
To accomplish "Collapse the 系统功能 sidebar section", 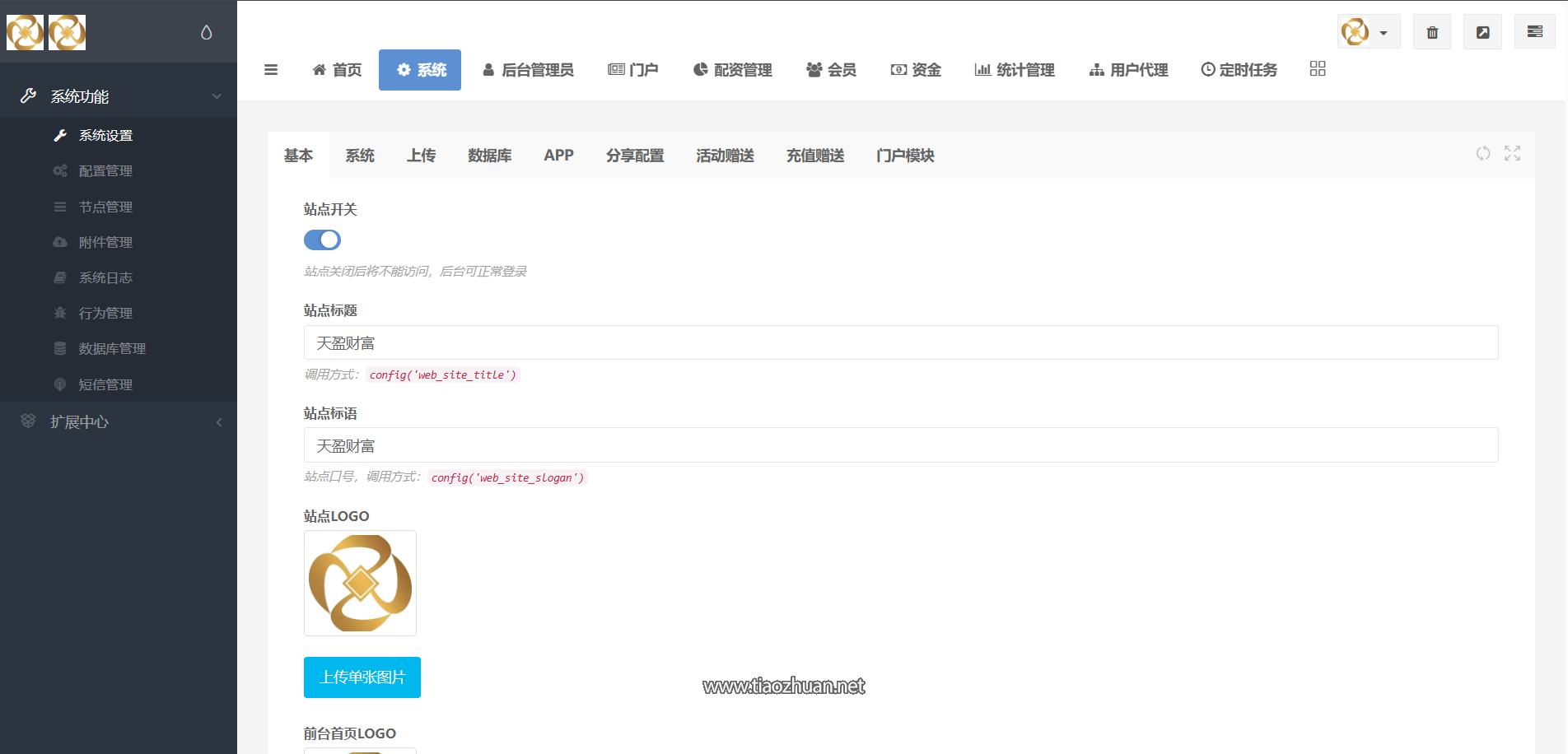I will (x=217, y=95).
